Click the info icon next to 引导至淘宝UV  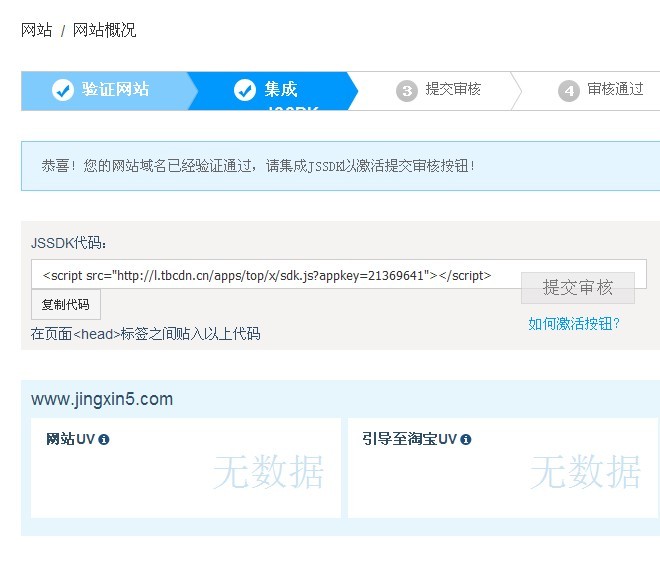(x=466, y=440)
